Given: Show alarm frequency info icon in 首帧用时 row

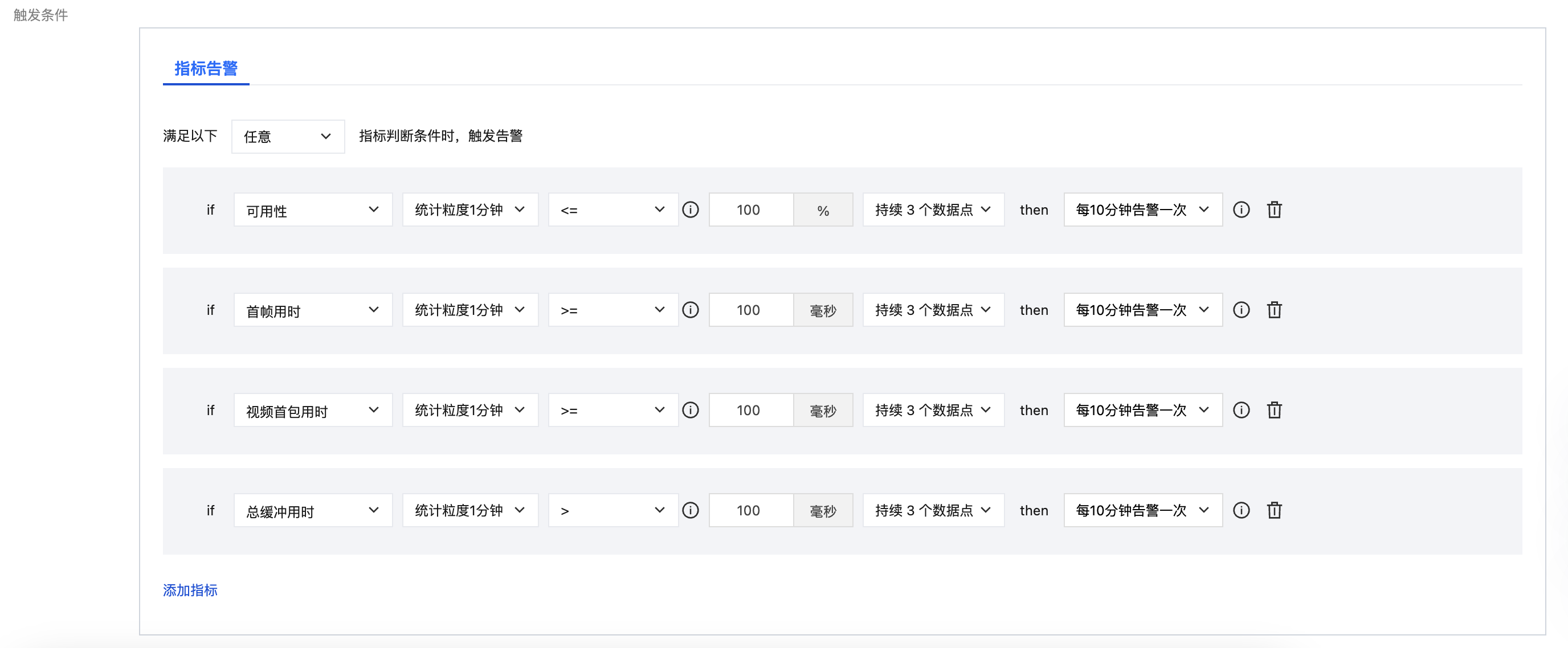Looking at the screenshot, I should tap(1241, 310).
